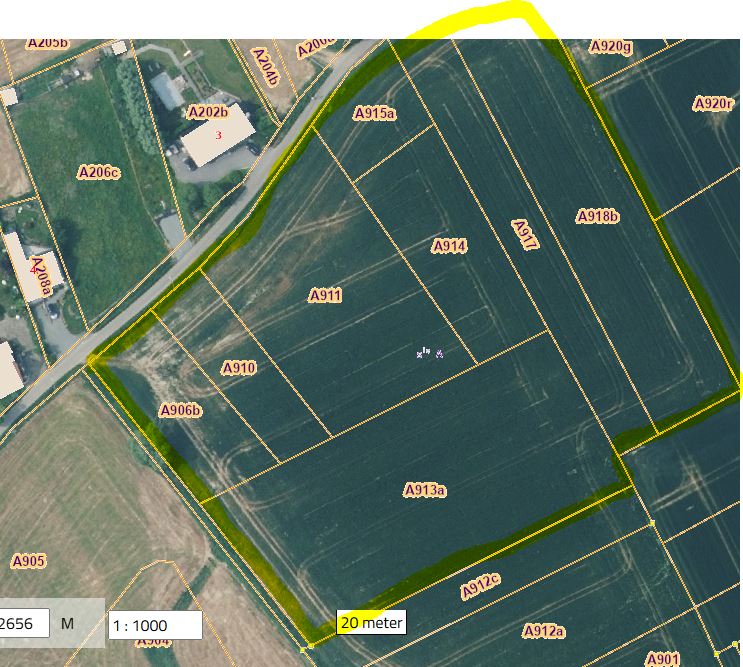Click the M unit label beside coordinates
This screenshot has height=667, width=743.
pyautogui.click(x=68, y=624)
